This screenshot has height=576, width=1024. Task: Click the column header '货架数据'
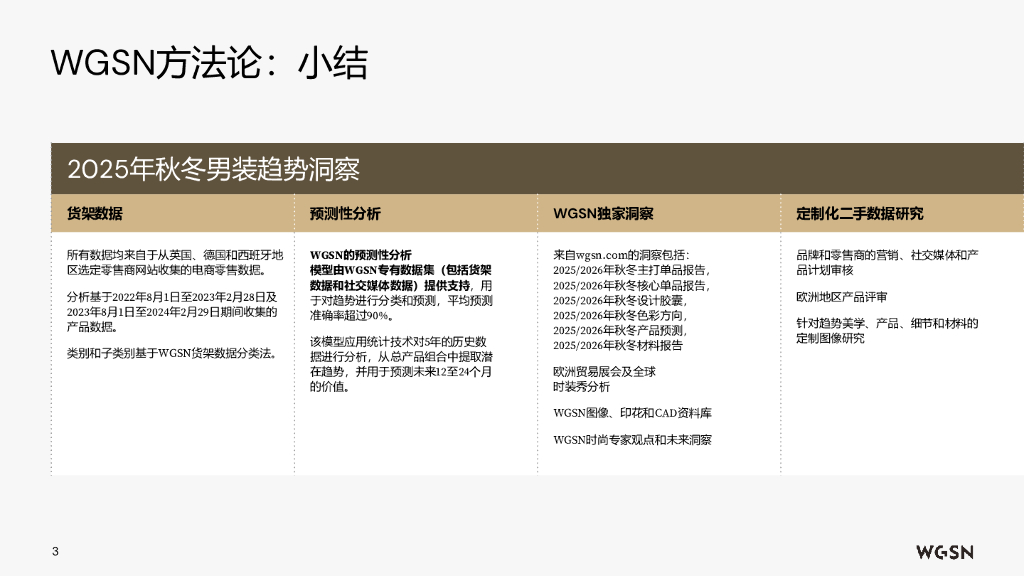coord(95,214)
